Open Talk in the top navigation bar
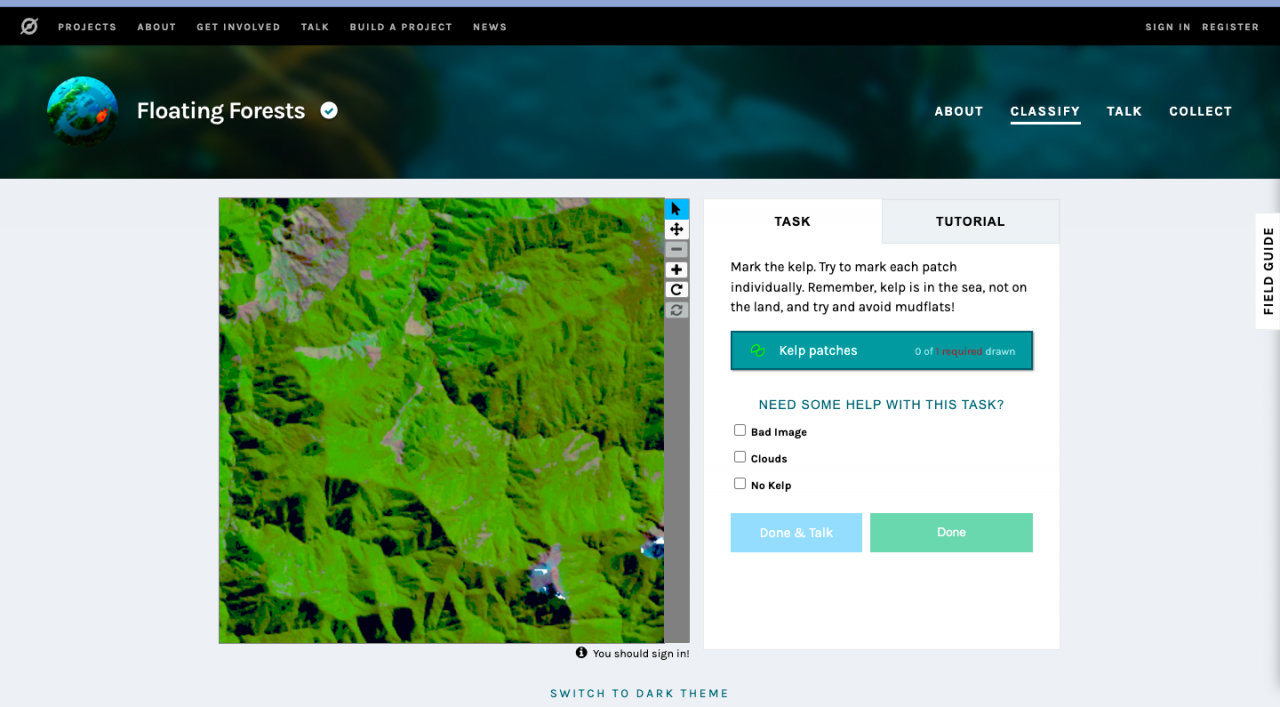 tap(315, 27)
